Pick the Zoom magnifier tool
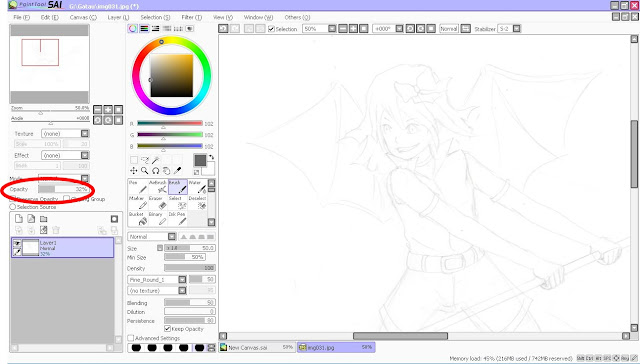Viewport: 640px width, 364px height. (144, 171)
